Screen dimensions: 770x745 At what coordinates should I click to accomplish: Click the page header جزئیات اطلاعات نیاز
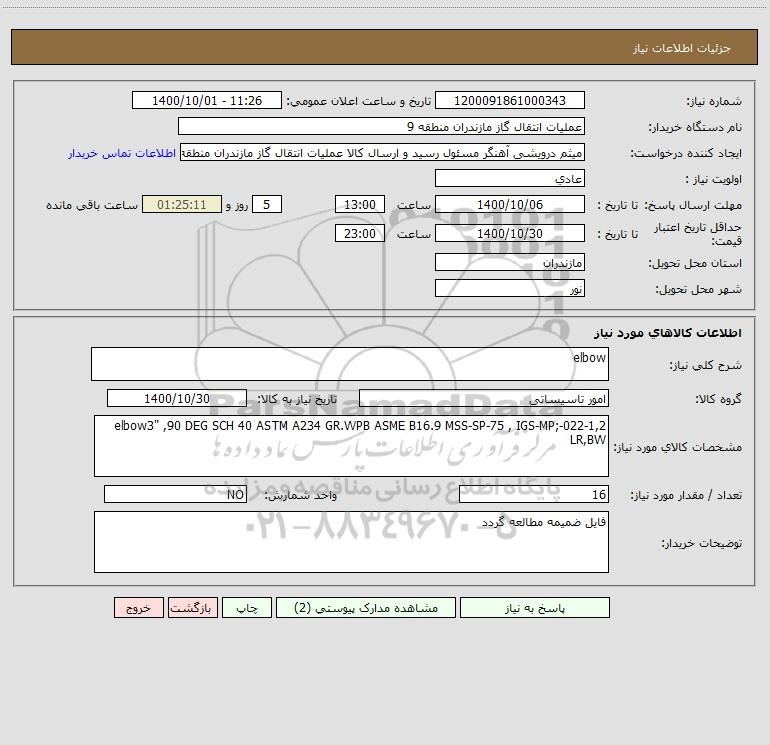click(682, 48)
